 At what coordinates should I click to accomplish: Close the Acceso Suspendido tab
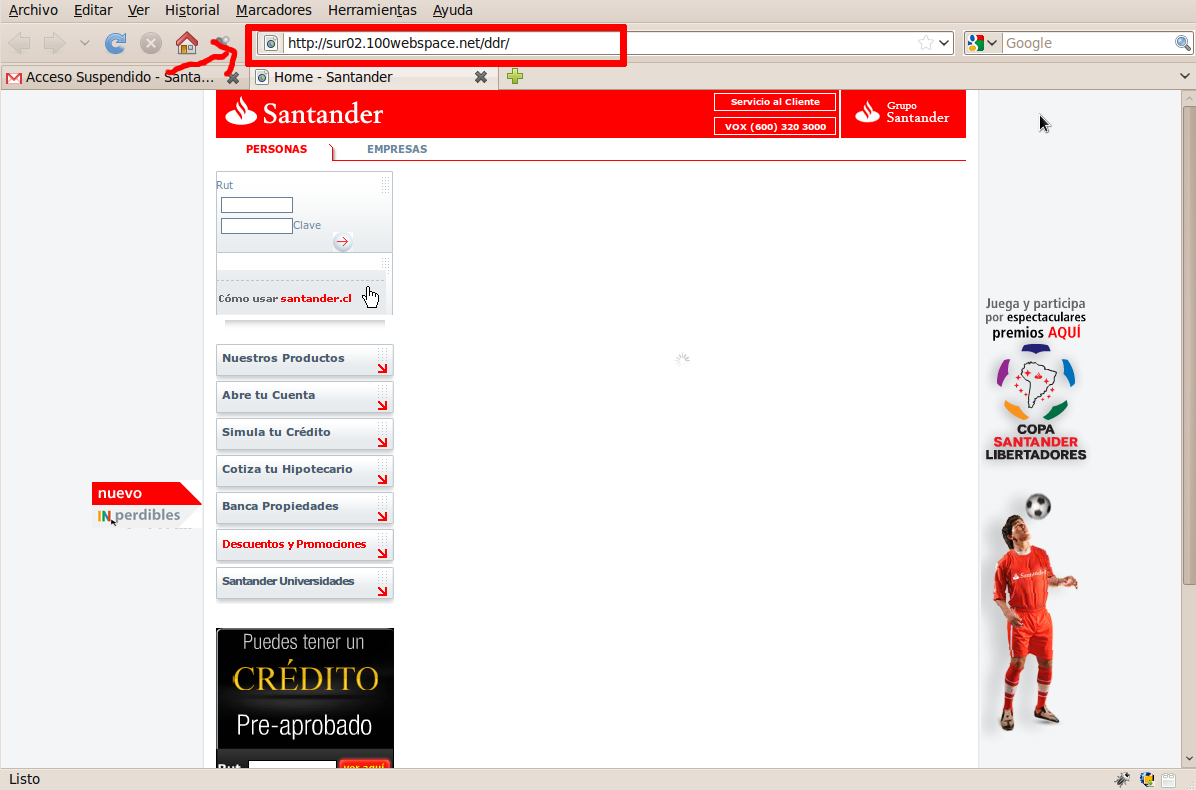click(x=233, y=77)
